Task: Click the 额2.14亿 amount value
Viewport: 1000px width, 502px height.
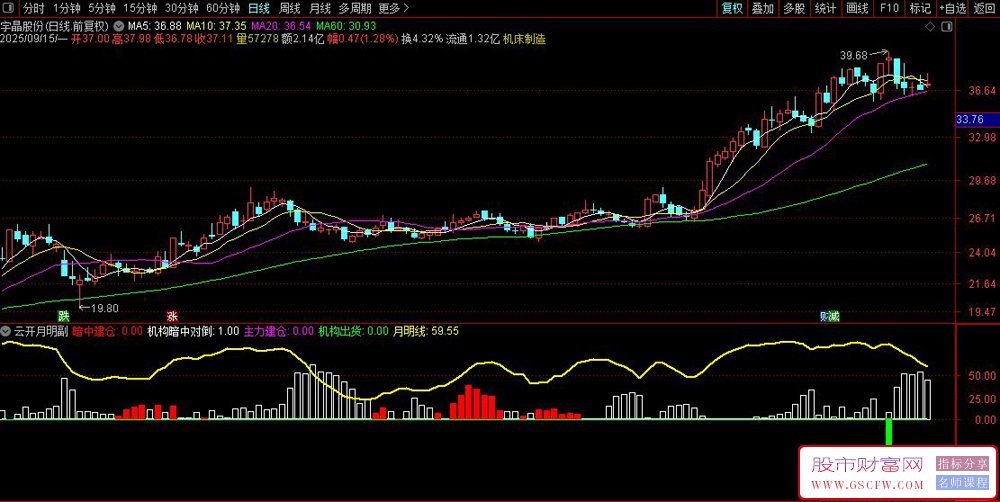Action: (x=303, y=39)
